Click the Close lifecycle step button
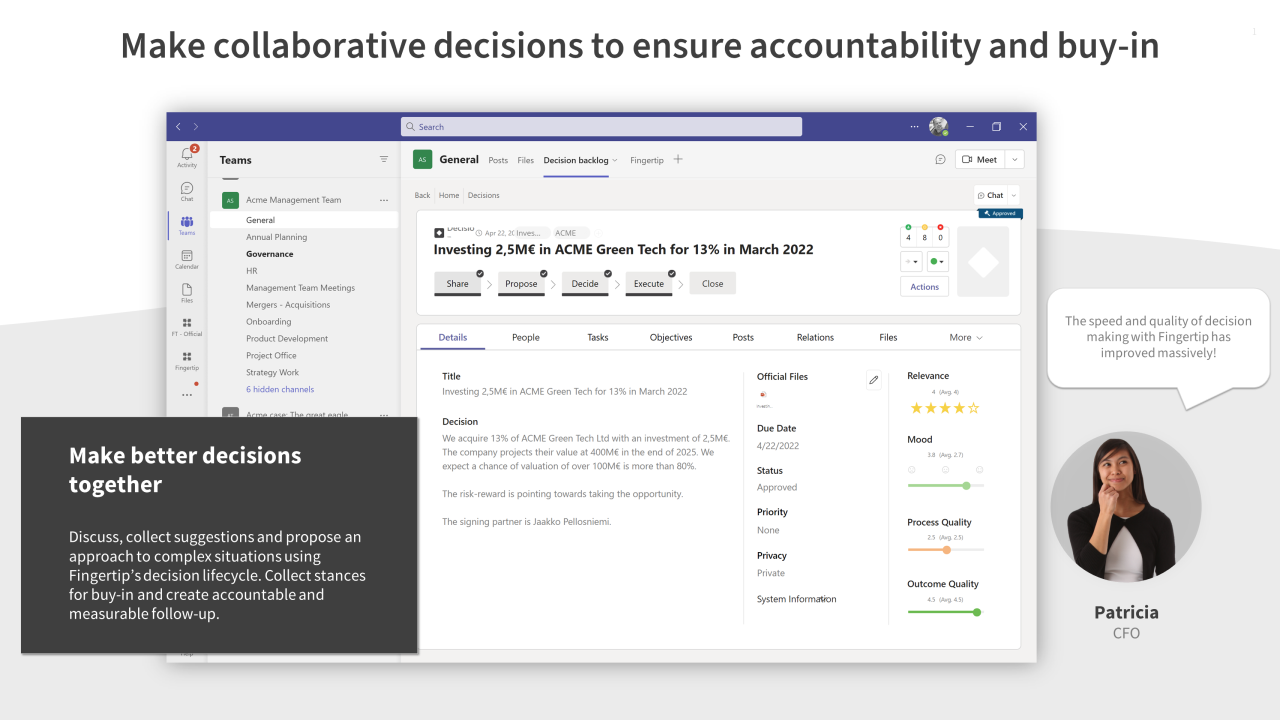Viewport: 1280px width, 720px height. [x=713, y=283]
